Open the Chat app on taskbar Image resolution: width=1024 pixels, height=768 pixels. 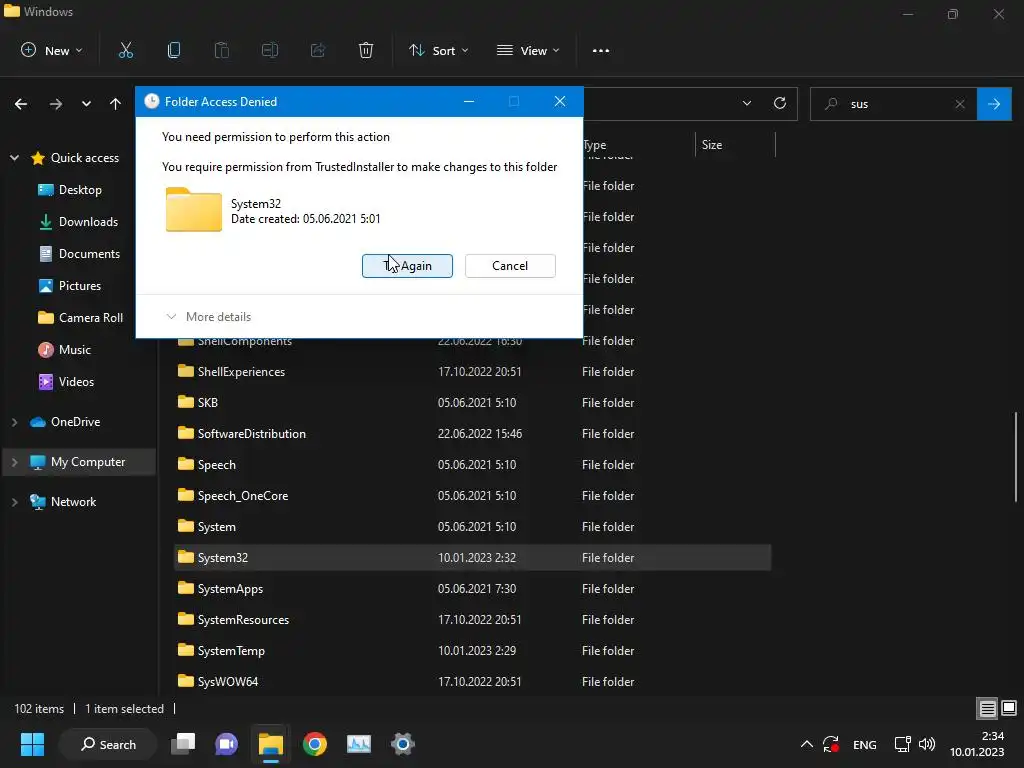227,744
